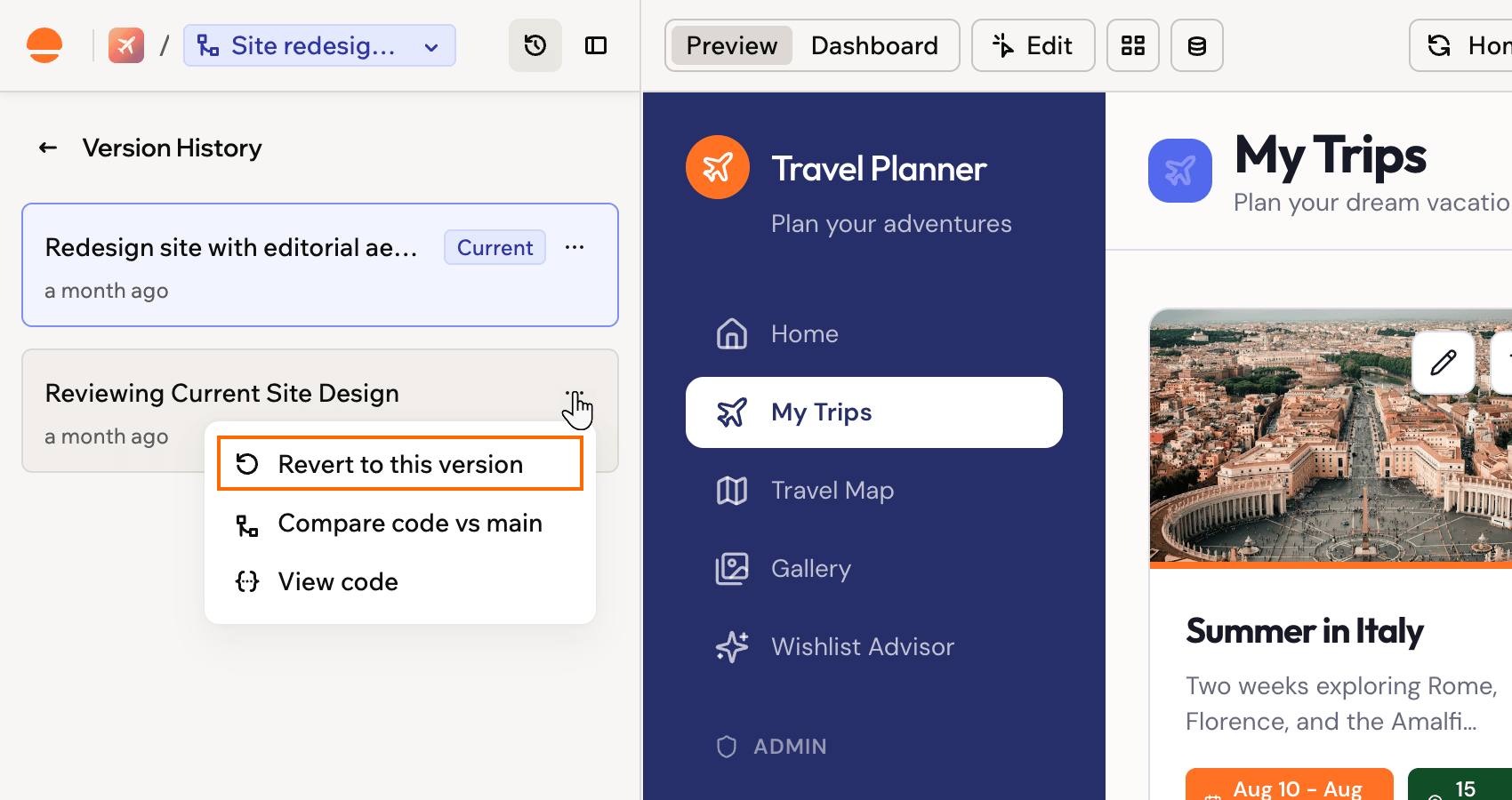Open My Trips in the sidebar
Image resolution: width=1512 pixels, height=800 pixels.
click(x=873, y=412)
